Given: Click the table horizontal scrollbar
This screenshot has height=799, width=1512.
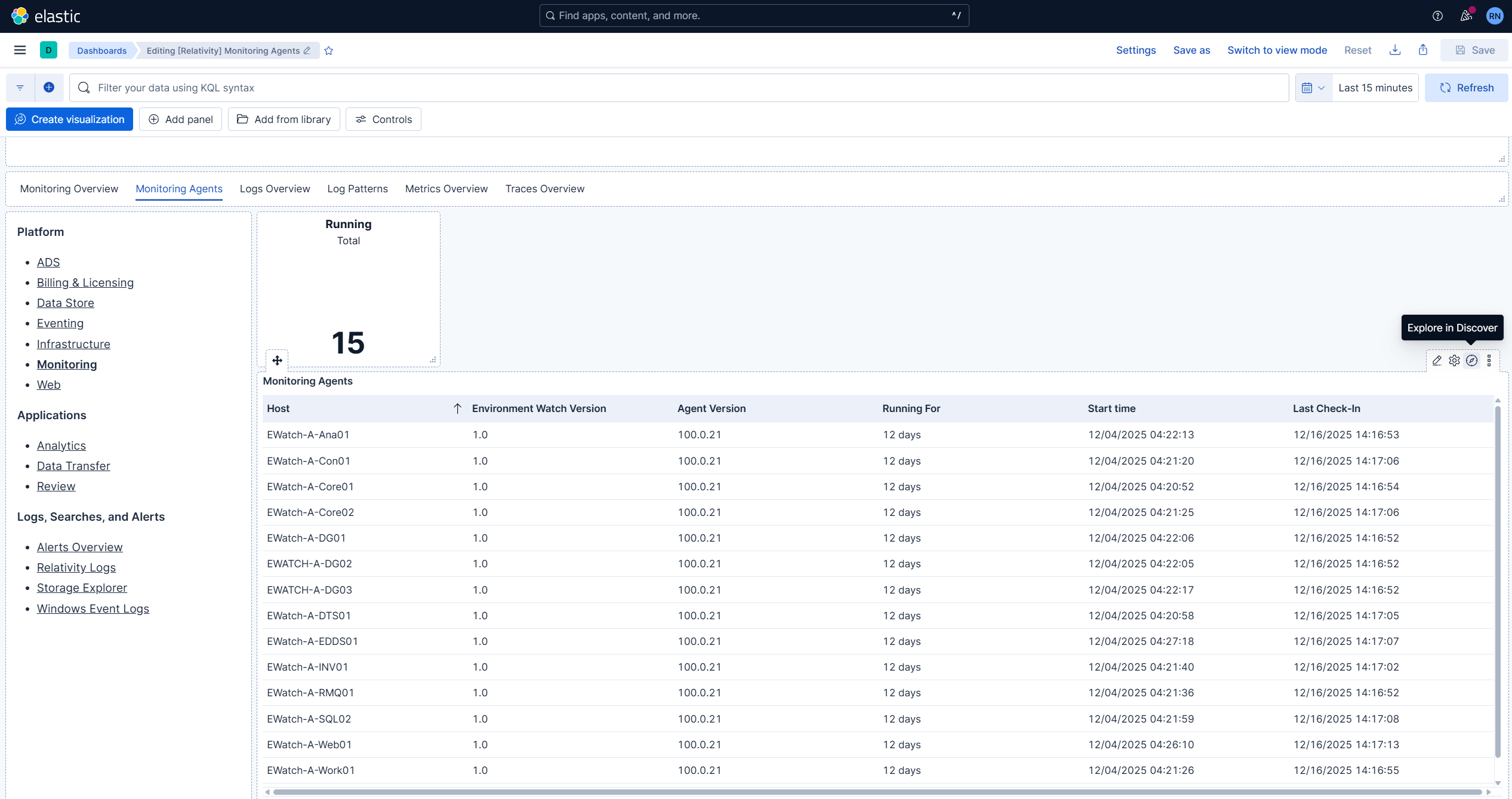Looking at the screenshot, I should pos(877,792).
